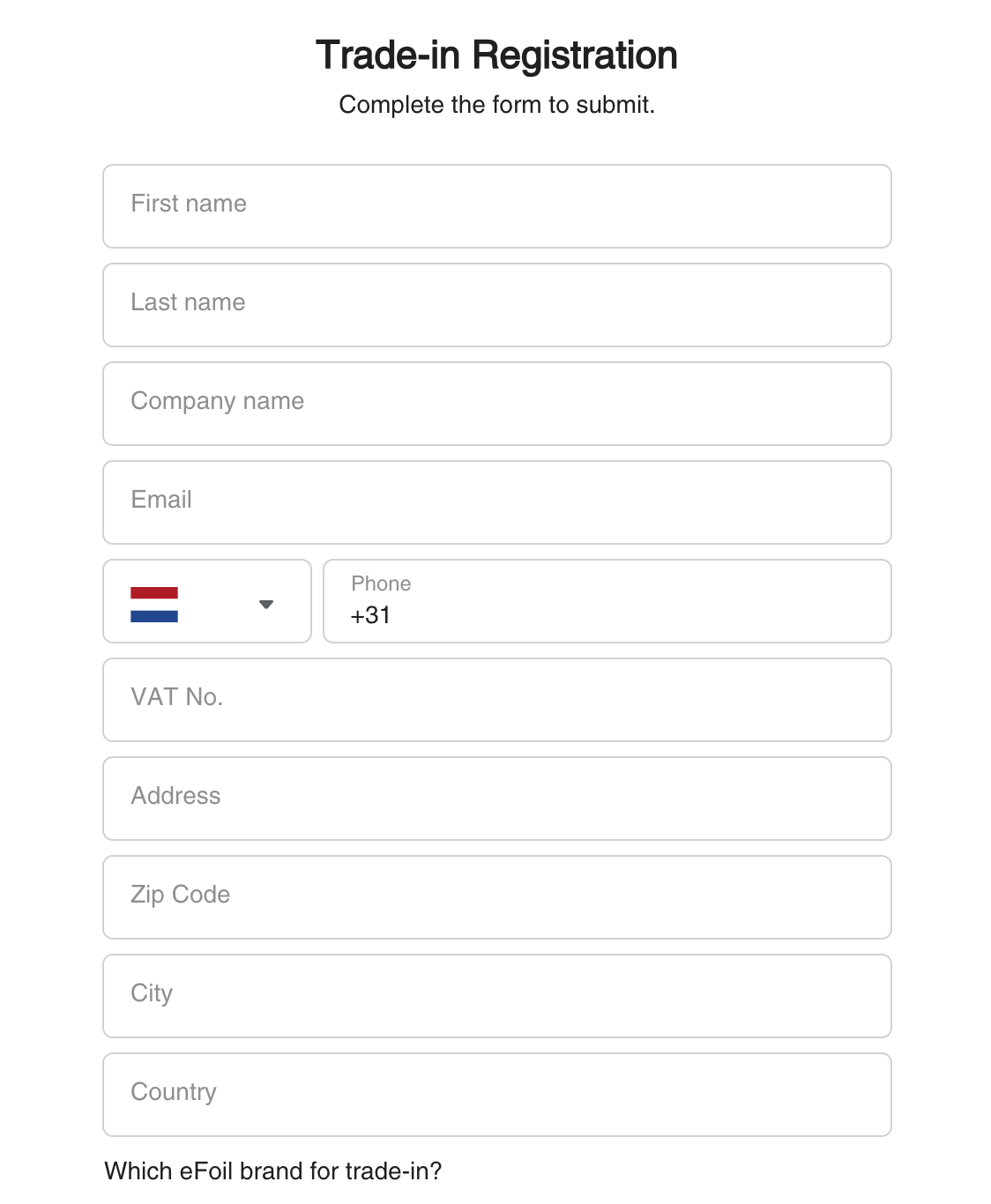
Task: Click the +31 prefix text
Action: point(370,615)
